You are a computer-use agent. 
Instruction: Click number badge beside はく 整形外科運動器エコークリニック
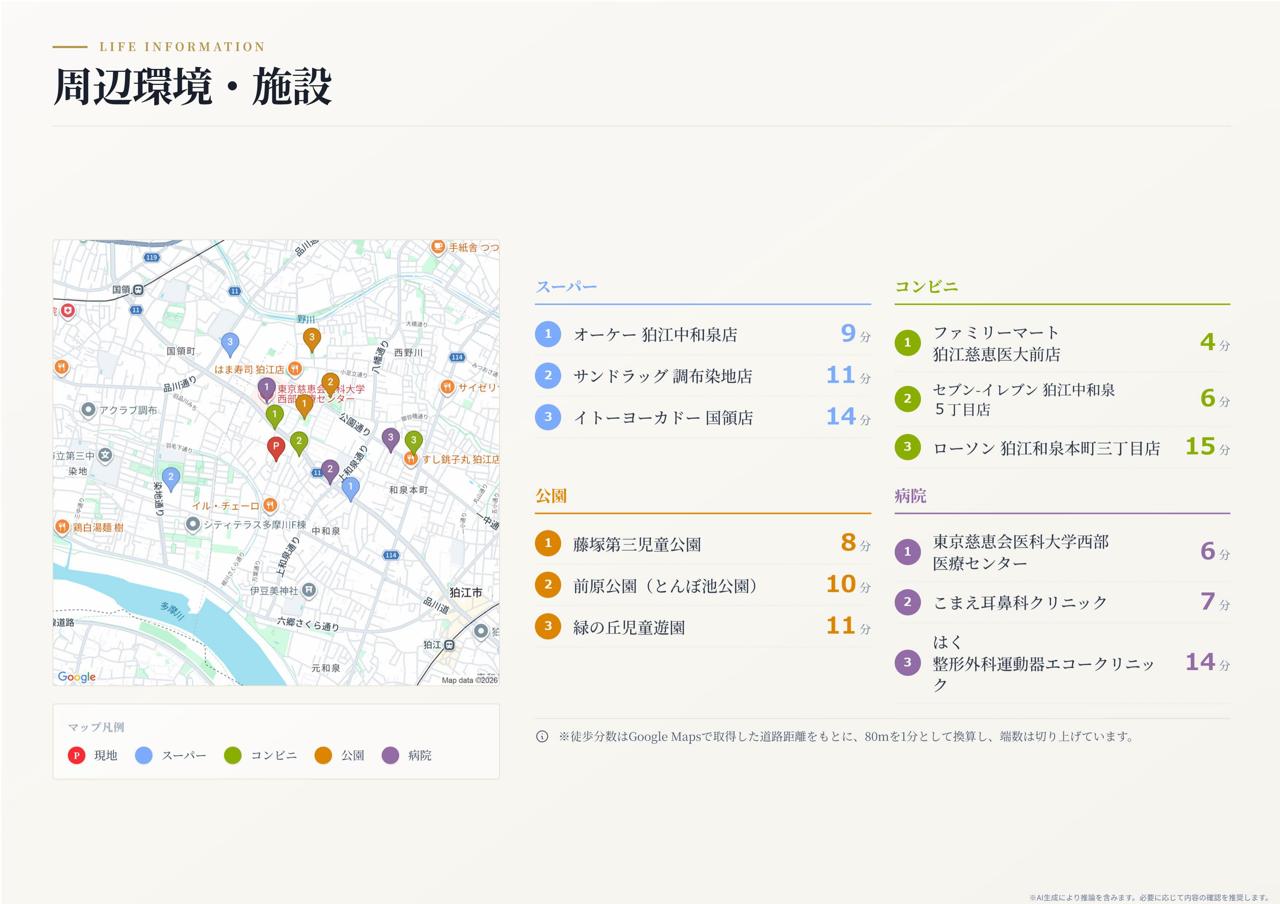point(907,662)
